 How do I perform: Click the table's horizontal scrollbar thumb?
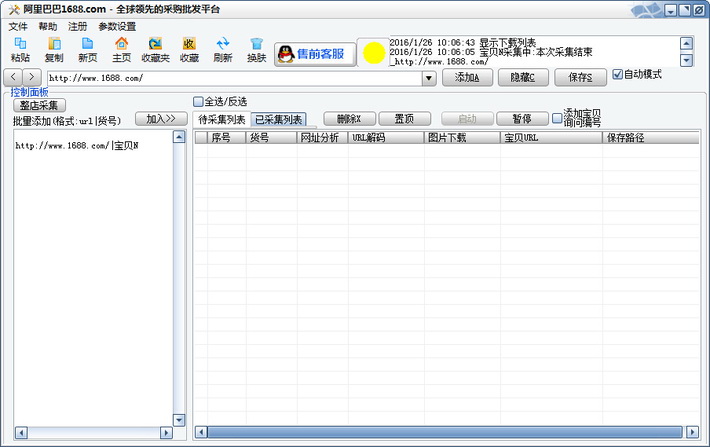pyautogui.click(x=445, y=432)
